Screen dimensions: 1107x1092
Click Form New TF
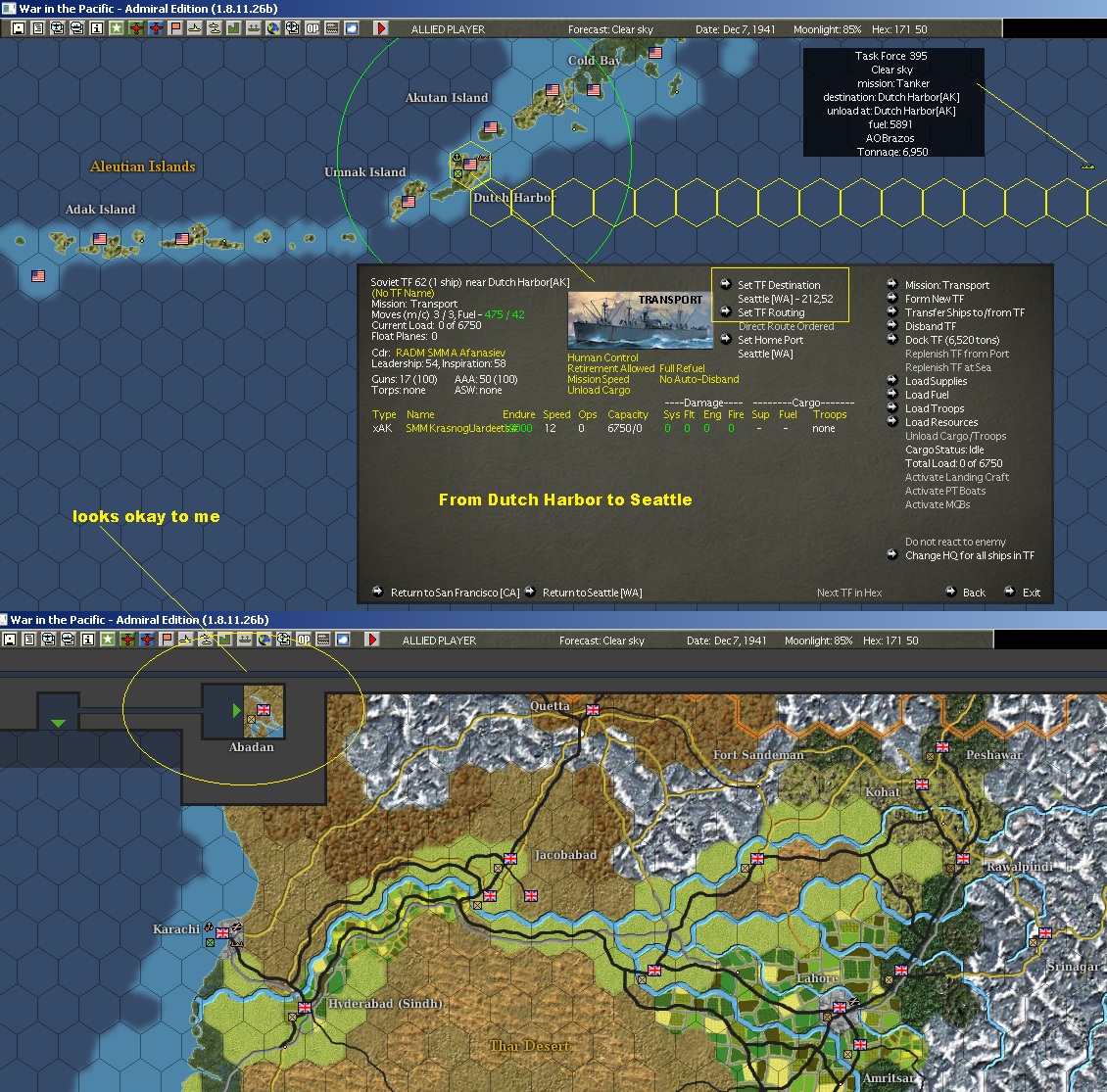click(x=934, y=299)
